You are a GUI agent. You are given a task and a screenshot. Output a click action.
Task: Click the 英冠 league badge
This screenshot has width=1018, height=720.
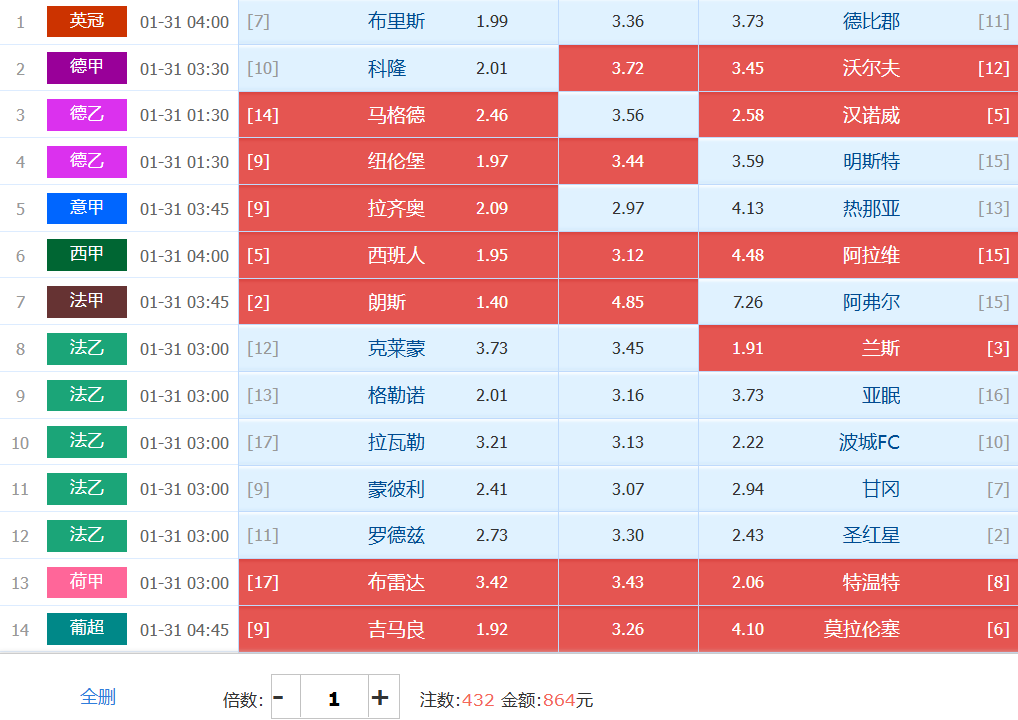tap(87, 21)
